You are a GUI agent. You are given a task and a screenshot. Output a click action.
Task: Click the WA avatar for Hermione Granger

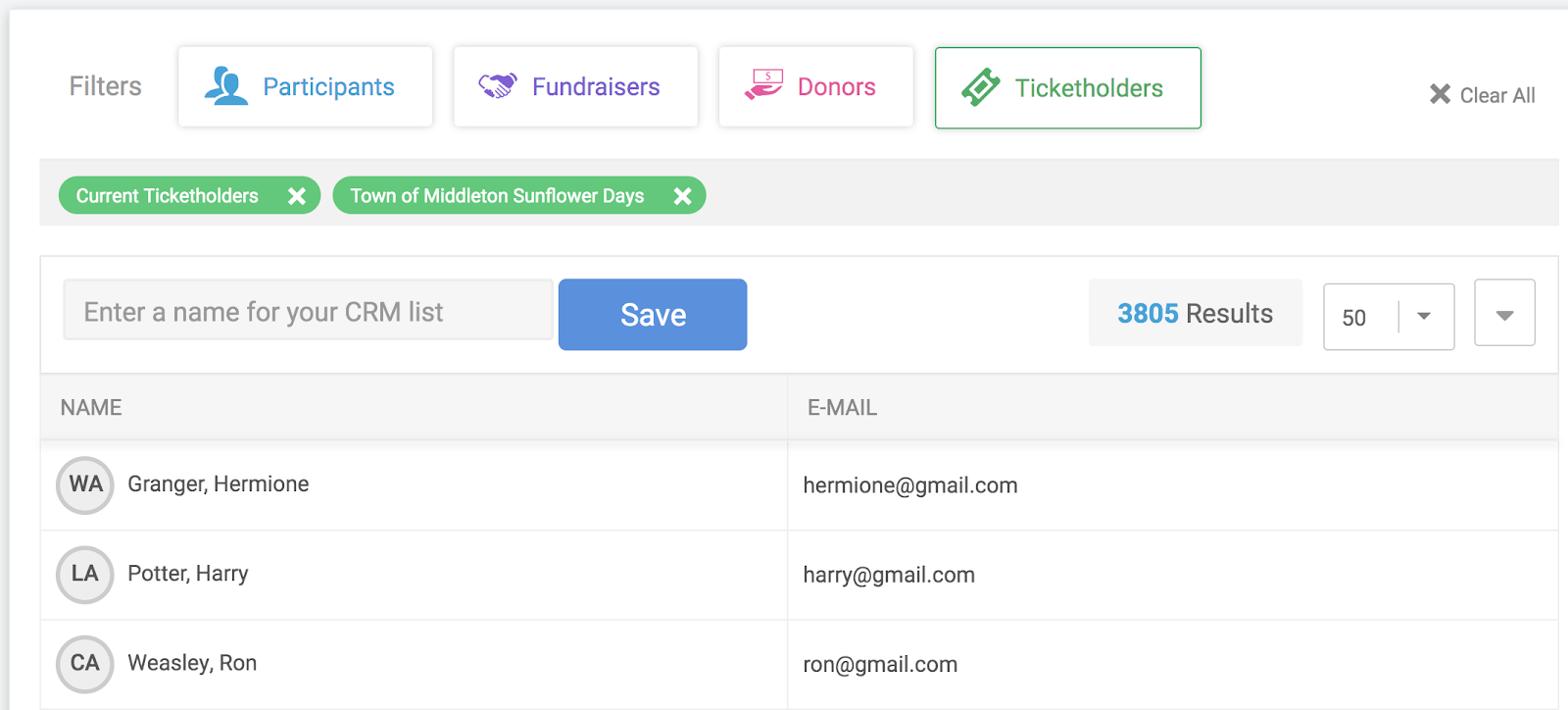coord(85,484)
